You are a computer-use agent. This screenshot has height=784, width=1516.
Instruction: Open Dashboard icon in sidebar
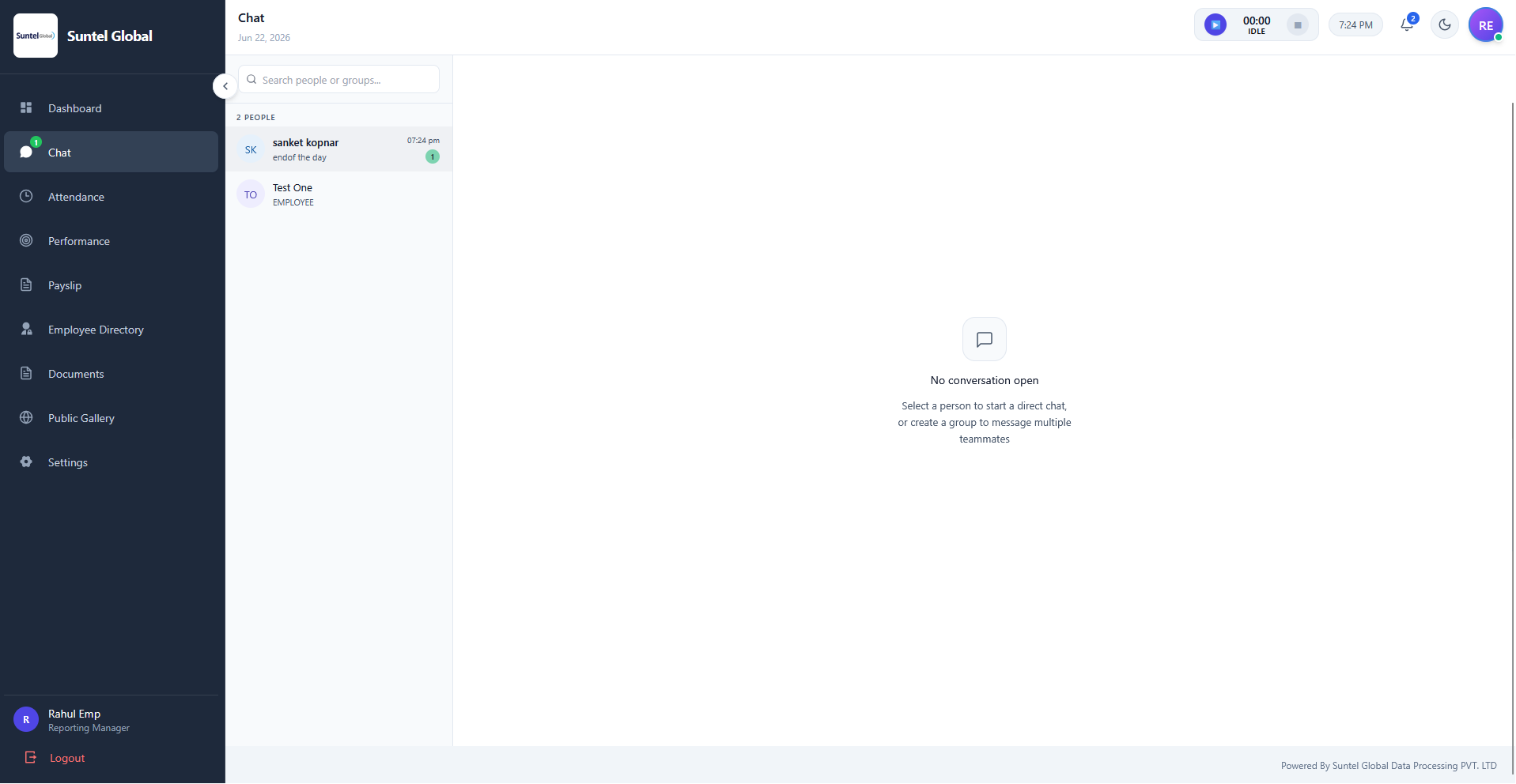click(26, 107)
